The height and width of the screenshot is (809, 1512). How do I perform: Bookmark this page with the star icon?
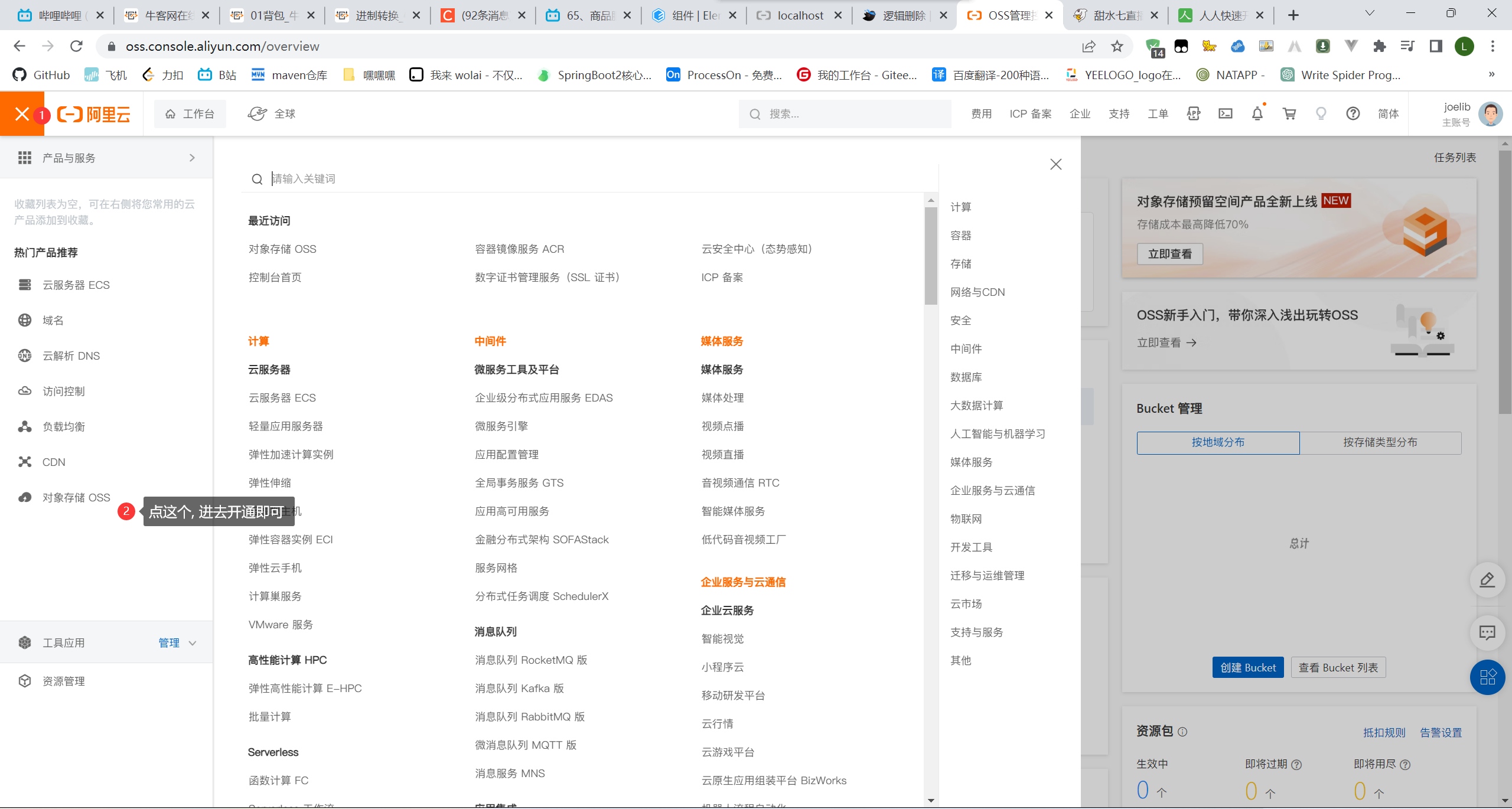pyautogui.click(x=1117, y=46)
